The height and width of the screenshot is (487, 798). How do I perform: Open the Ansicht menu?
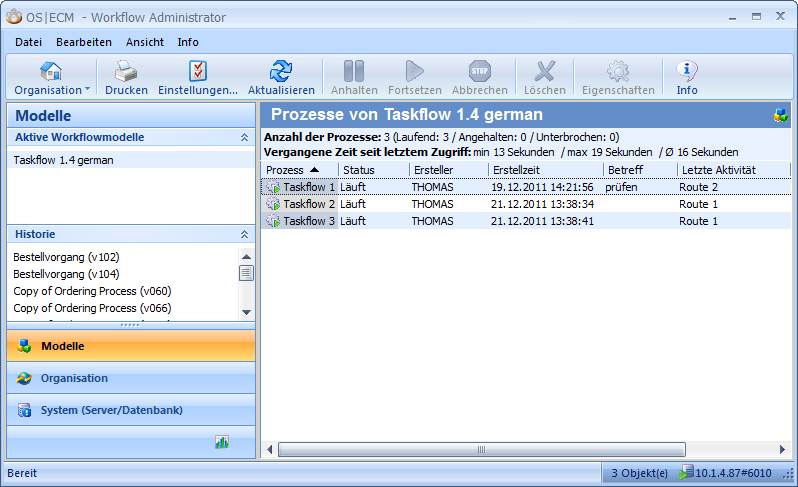click(145, 42)
